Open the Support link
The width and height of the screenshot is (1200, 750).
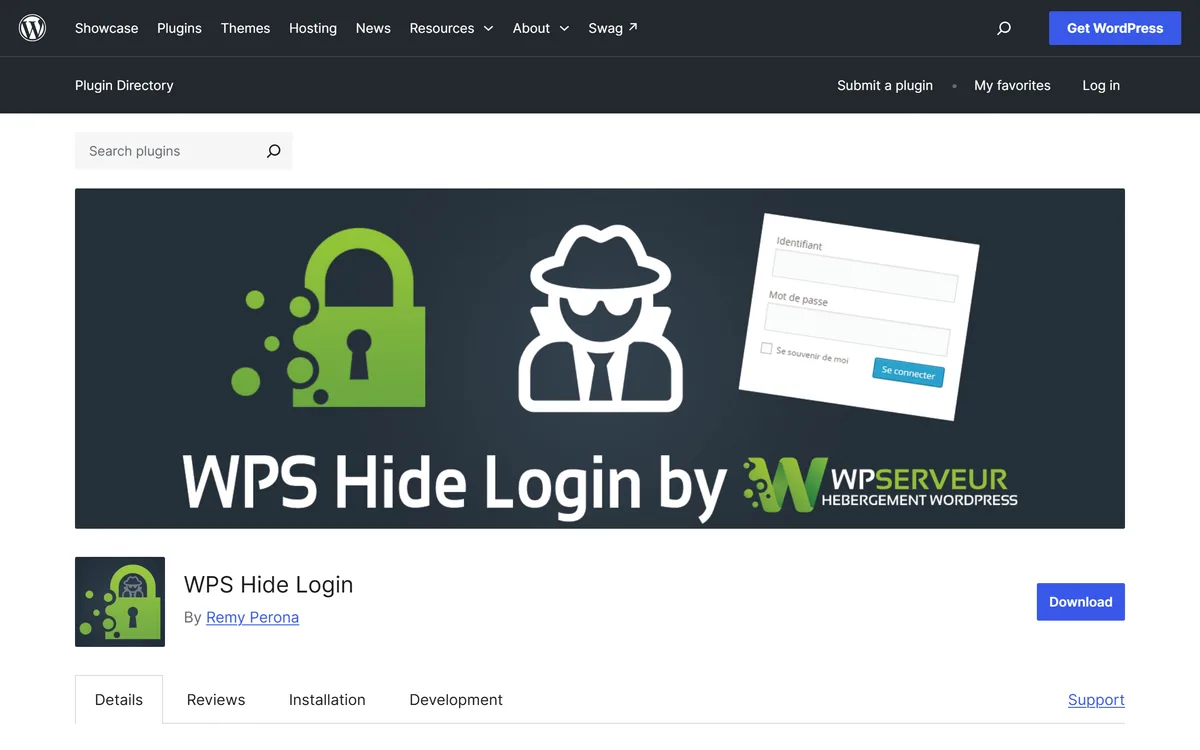pyautogui.click(x=1096, y=700)
